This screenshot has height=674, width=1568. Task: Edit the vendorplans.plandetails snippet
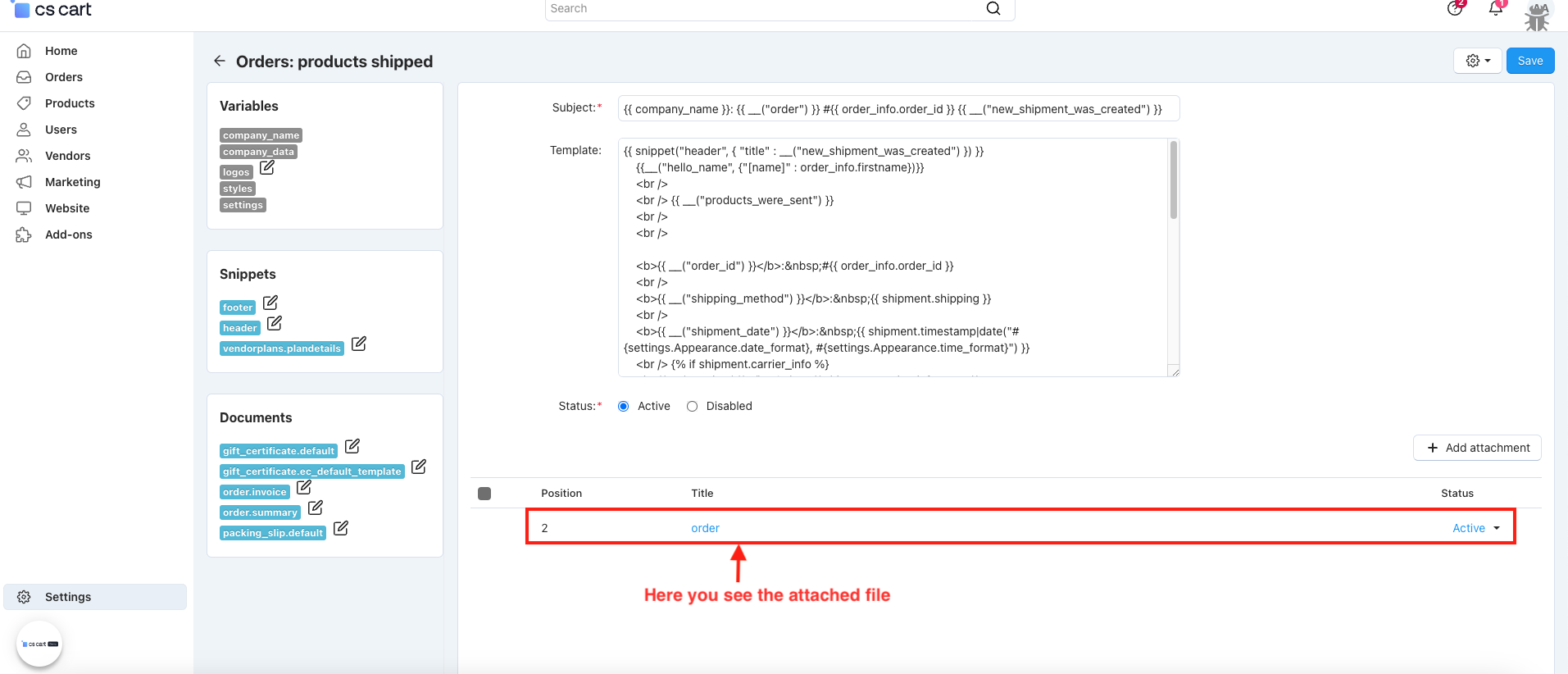tap(359, 344)
